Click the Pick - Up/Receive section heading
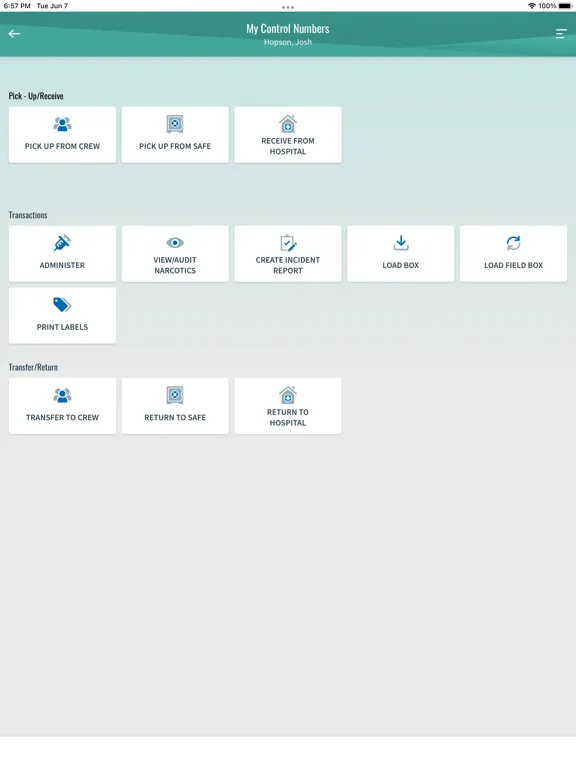 36,96
